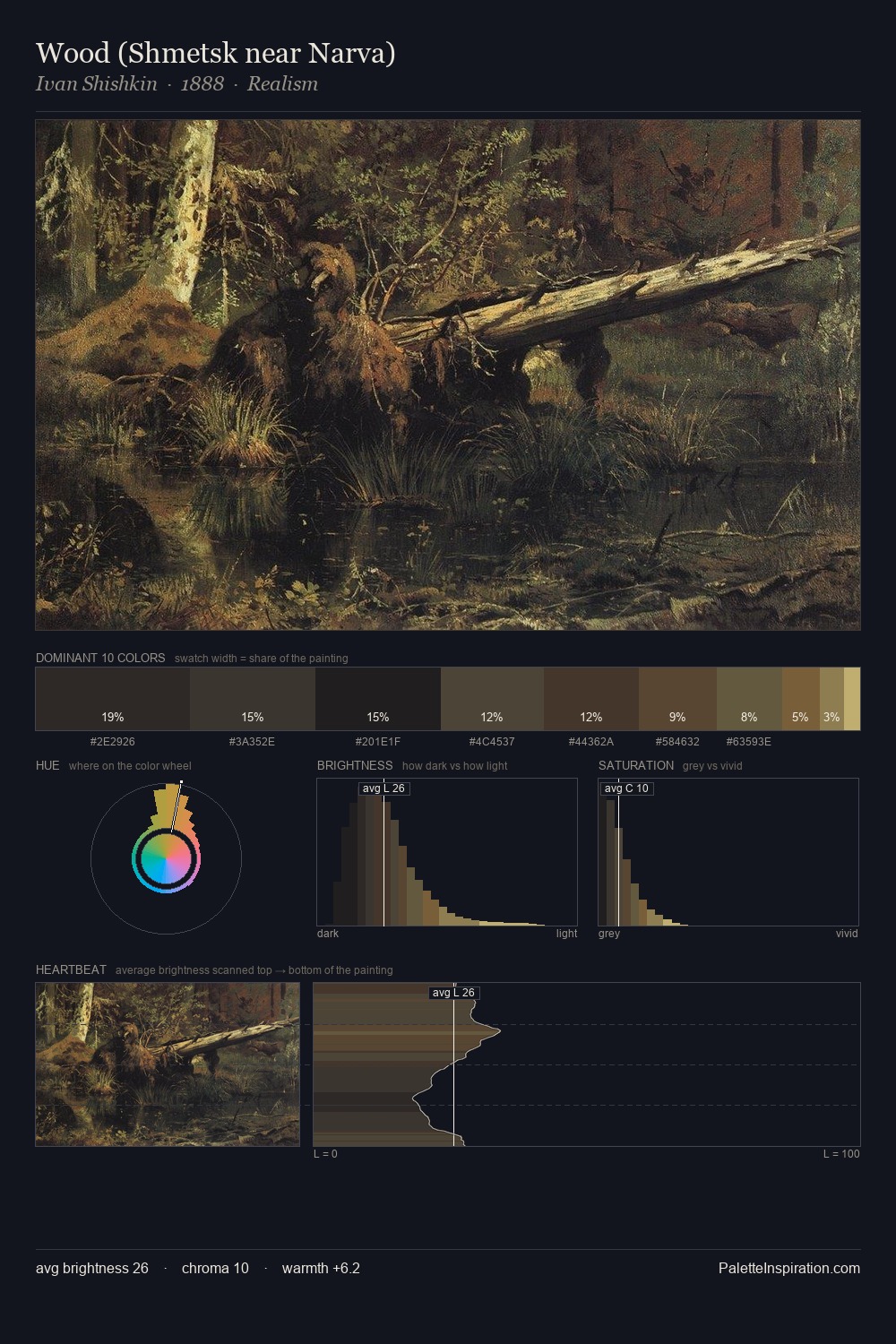
Task: Click the 3% khaki swatch
Action: [831, 699]
